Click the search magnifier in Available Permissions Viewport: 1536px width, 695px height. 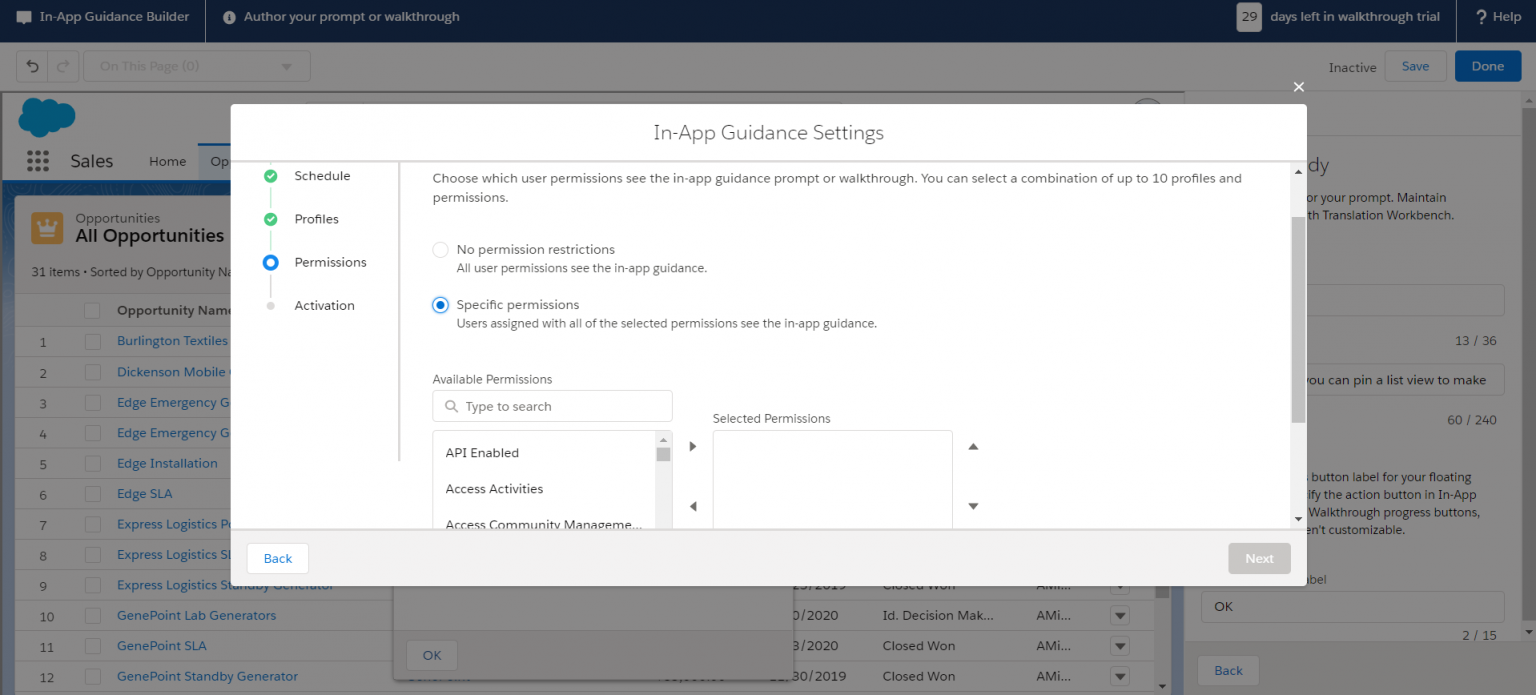pyautogui.click(x=451, y=406)
